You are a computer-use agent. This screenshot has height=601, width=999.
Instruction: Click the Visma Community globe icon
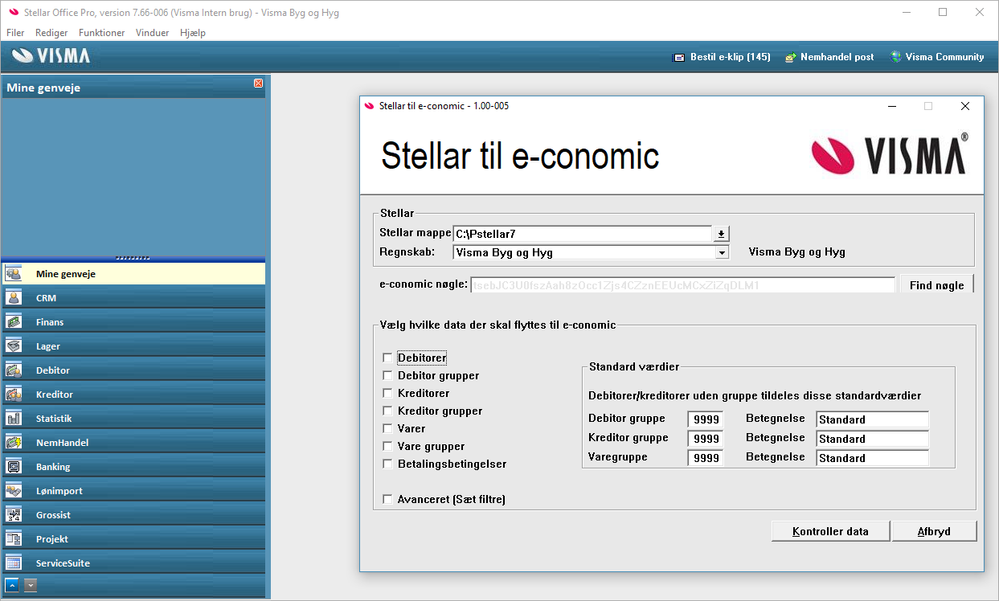[896, 57]
